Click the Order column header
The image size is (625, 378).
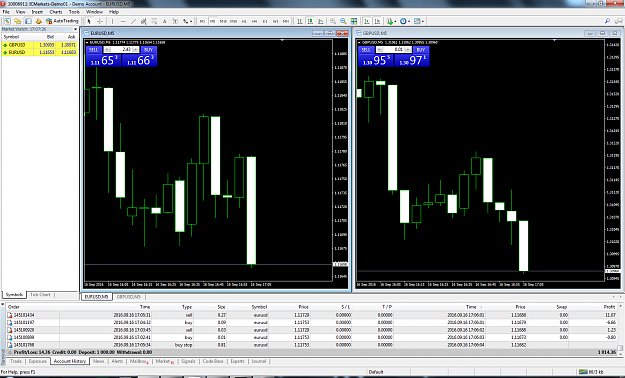click(14, 307)
